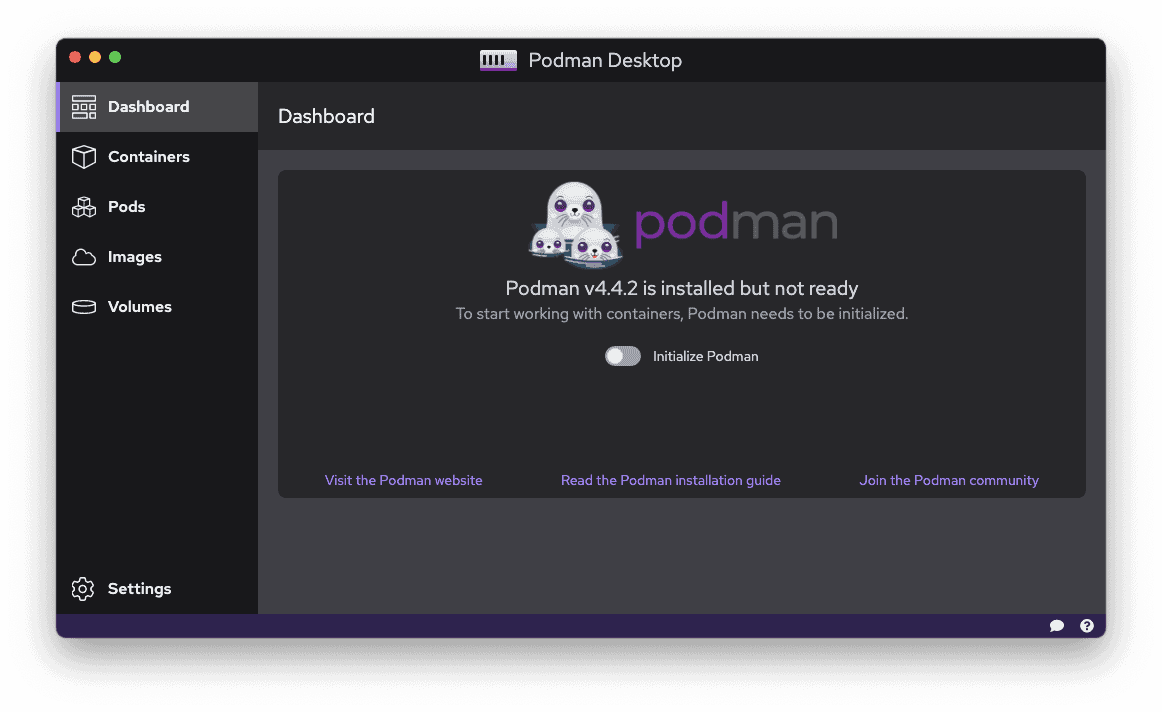Switch to the Images label
The image size is (1162, 712).
tap(135, 257)
